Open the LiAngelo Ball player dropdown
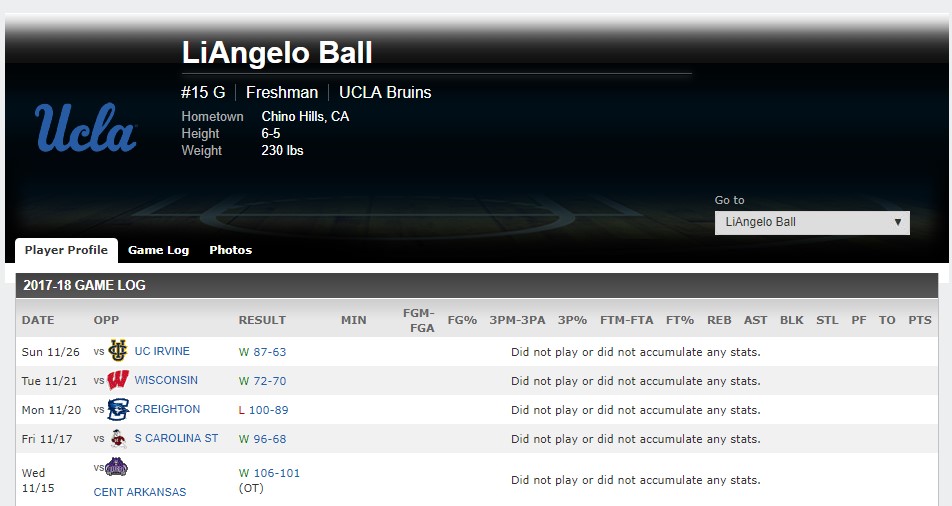Screen dimensions: 952x506 [812, 222]
